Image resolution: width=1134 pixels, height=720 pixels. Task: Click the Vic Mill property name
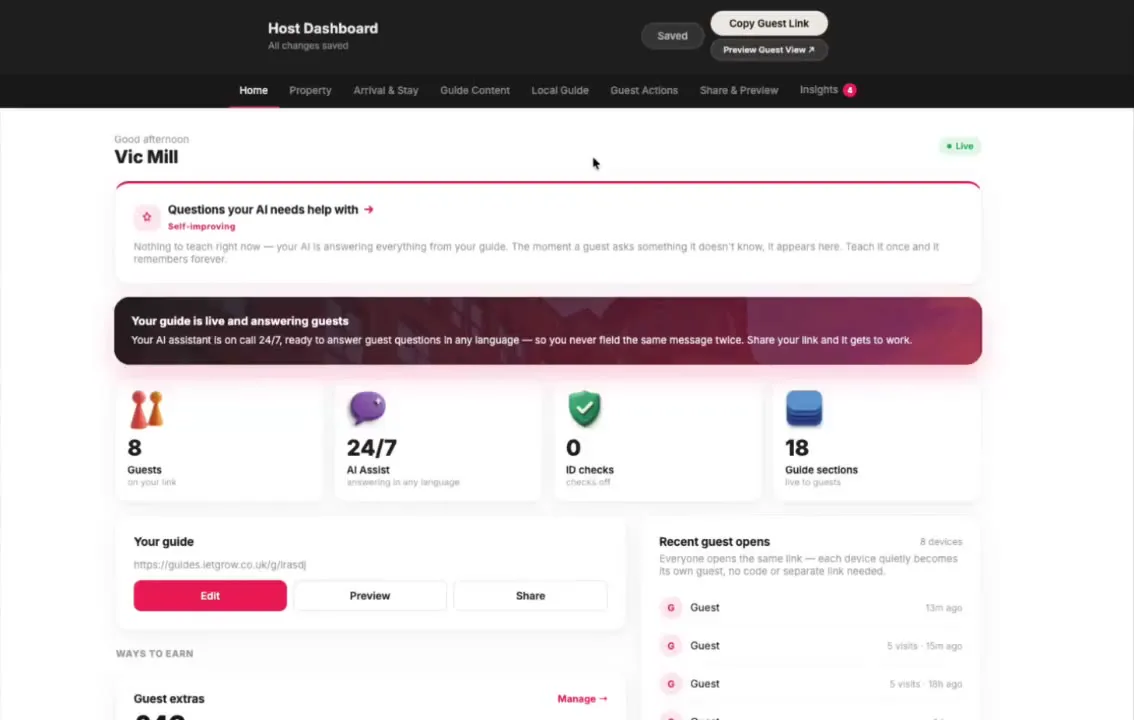(x=146, y=157)
